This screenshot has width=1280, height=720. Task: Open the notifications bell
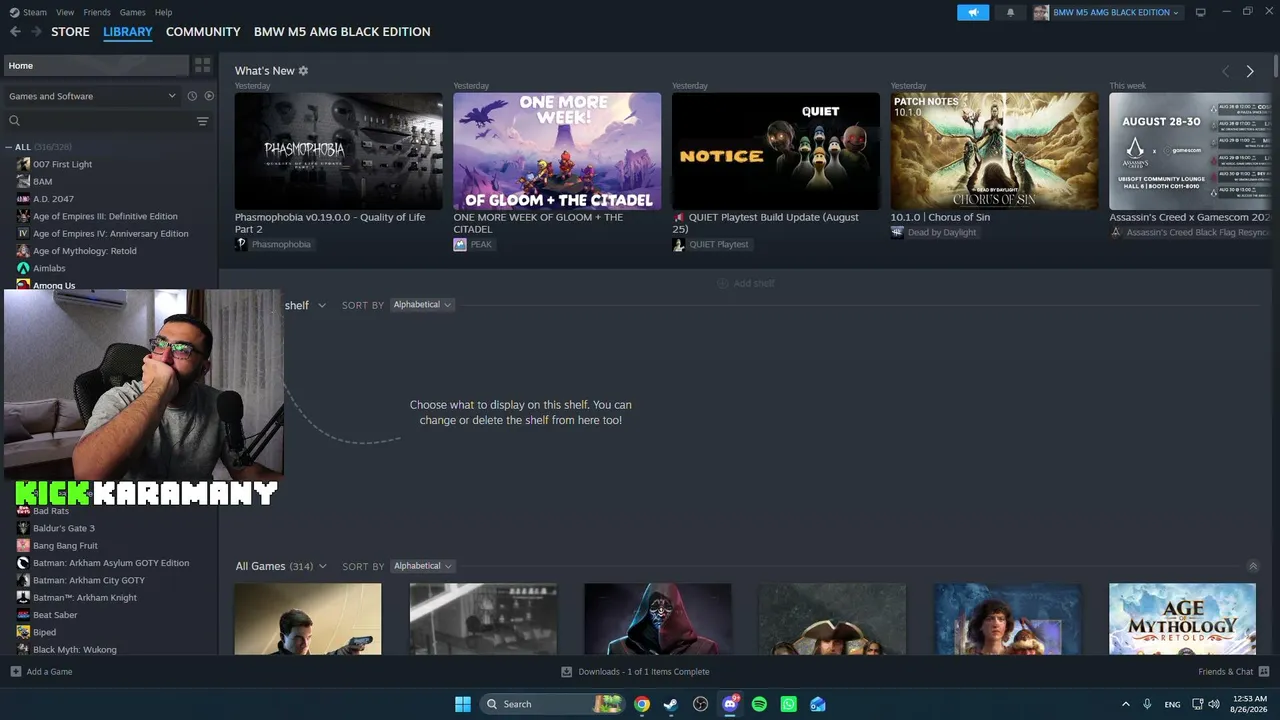click(1010, 12)
